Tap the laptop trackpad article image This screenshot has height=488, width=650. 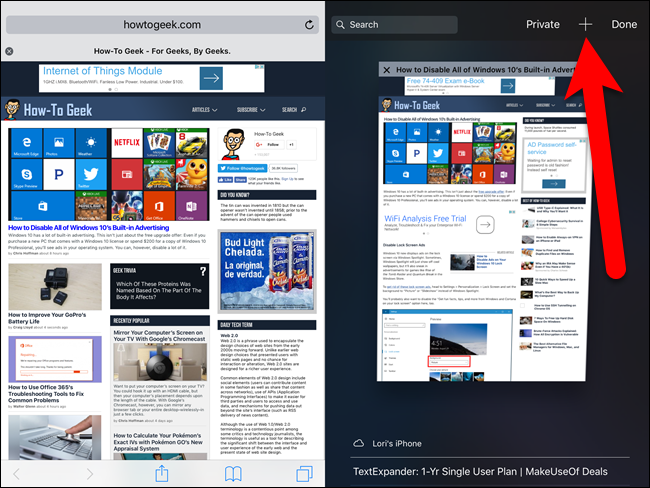55,437
